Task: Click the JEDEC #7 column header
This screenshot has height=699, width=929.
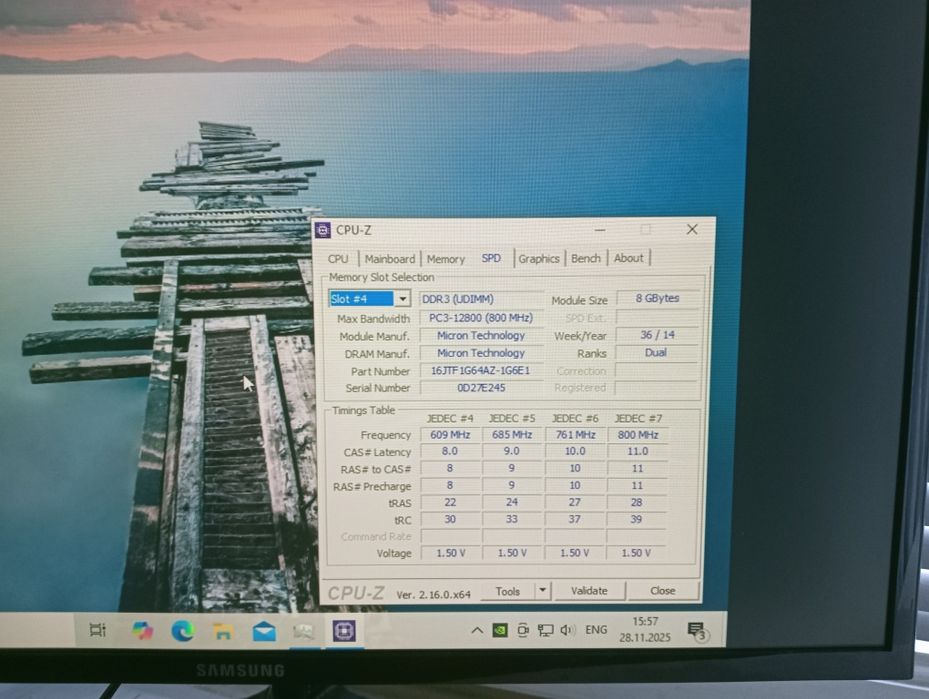Action: 638,418
